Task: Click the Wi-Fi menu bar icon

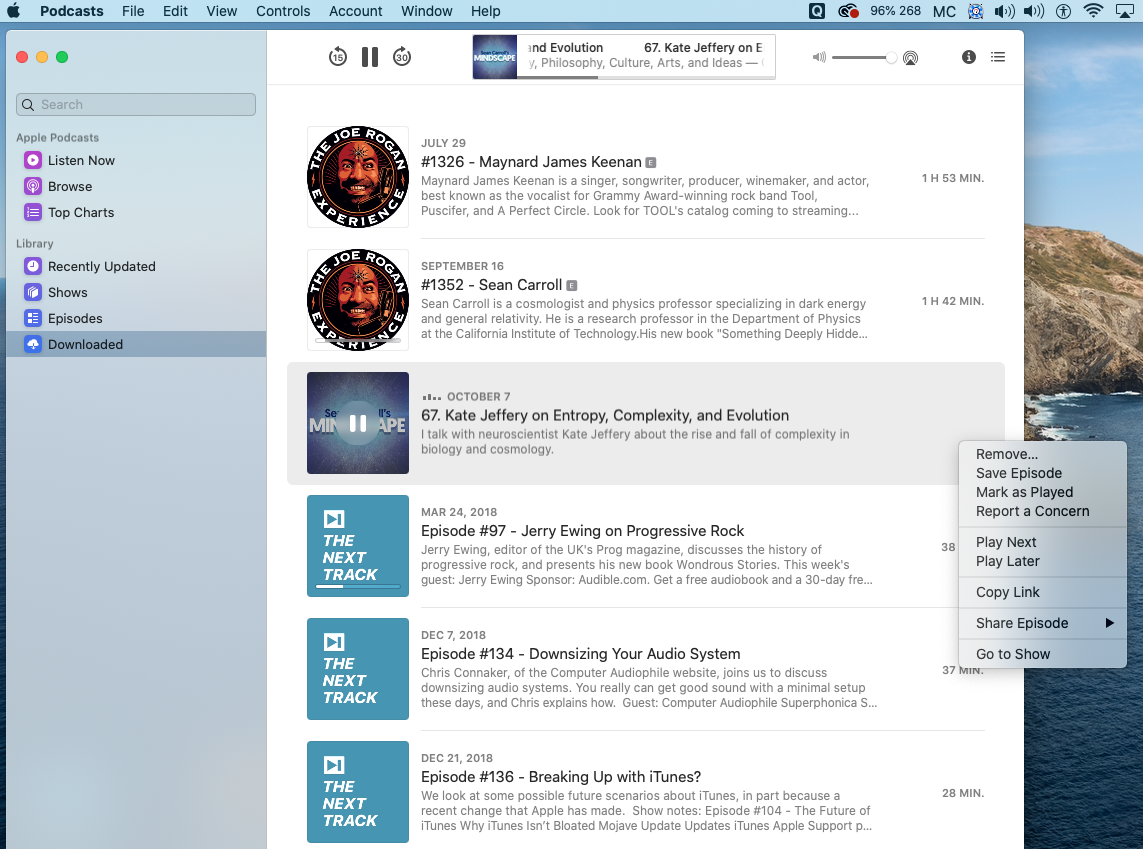Action: pyautogui.click(x=1093, y=11)
